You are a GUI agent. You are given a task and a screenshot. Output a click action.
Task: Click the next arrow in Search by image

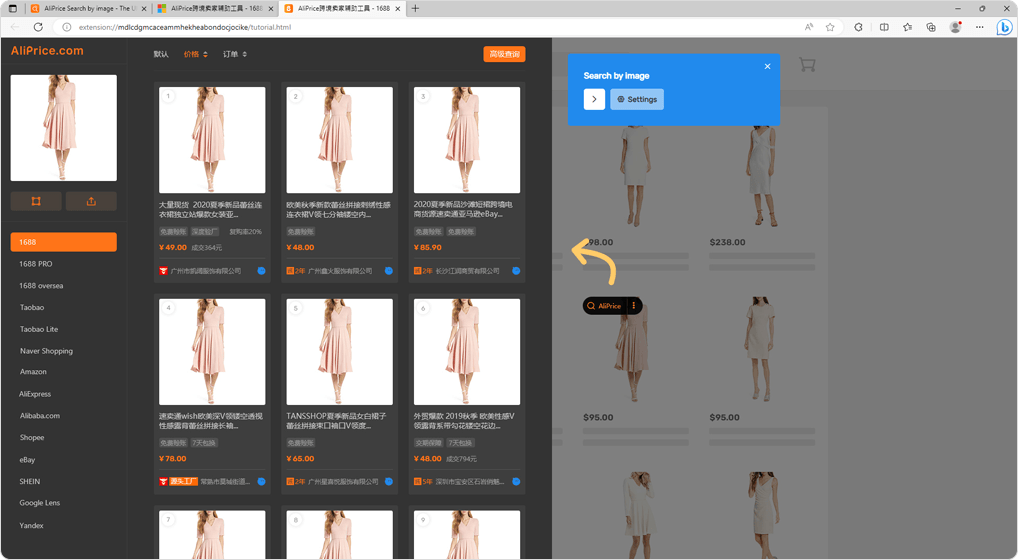click(594, 99)
